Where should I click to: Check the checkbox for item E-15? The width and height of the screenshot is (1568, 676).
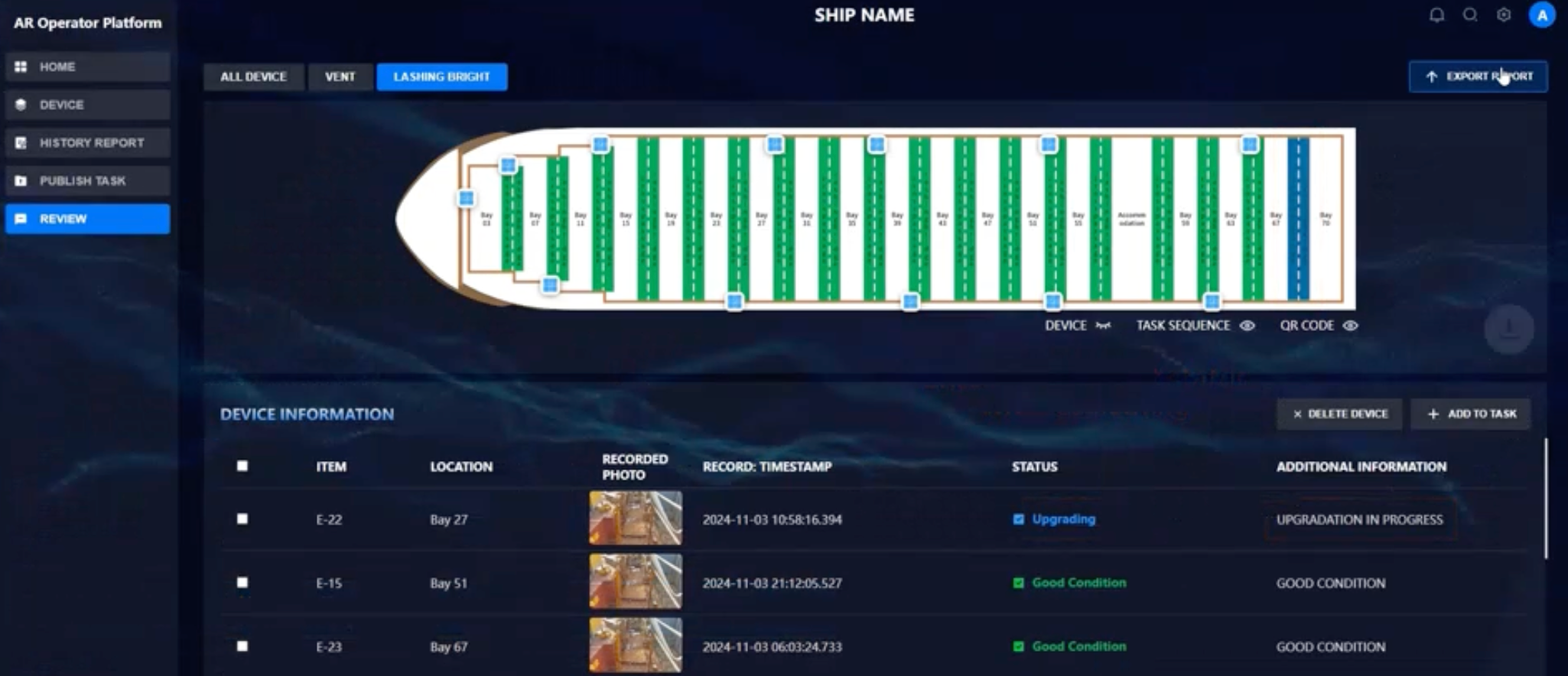pyautogui.click(x=242, y=582)
